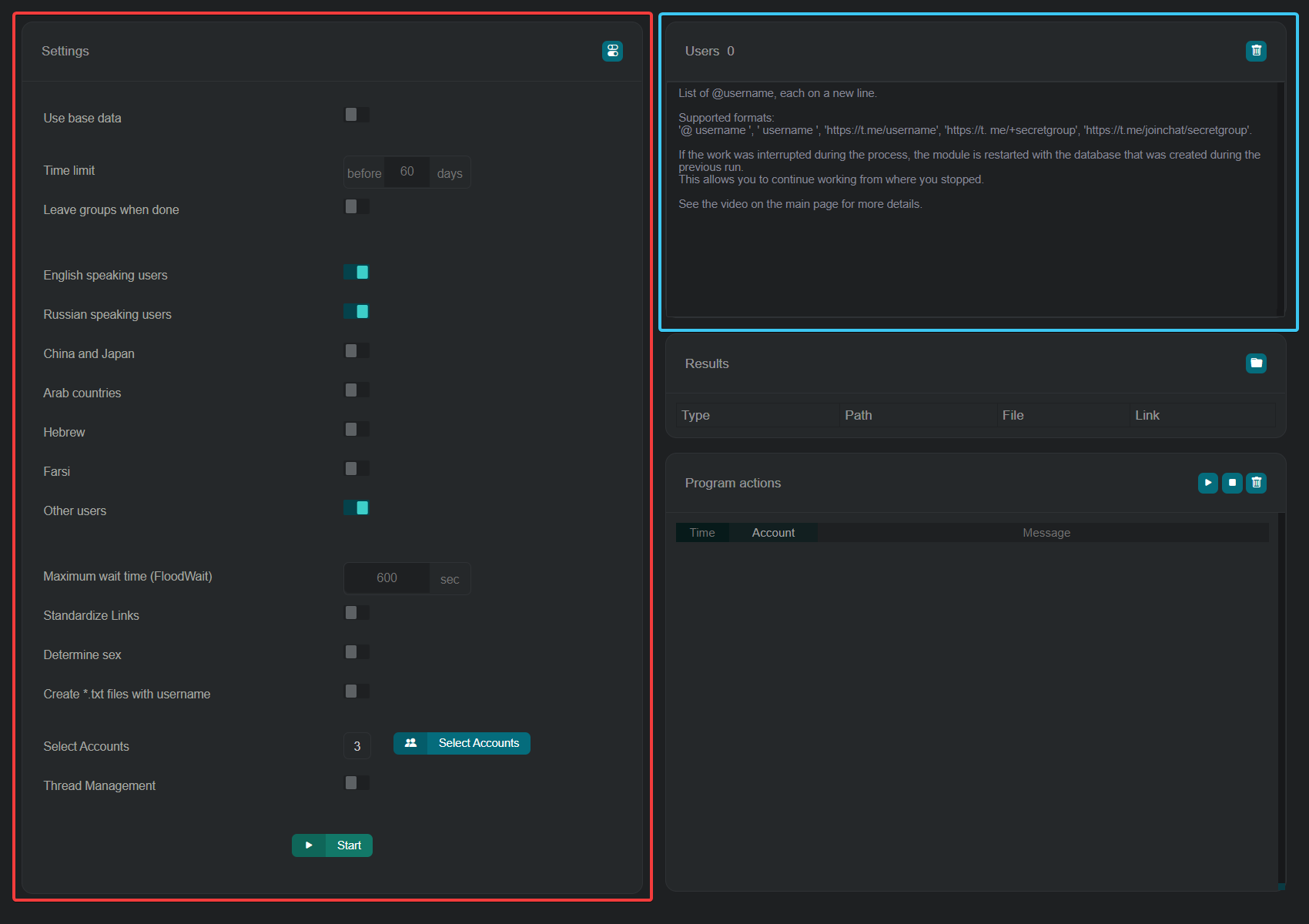
Task: Disable English speaking users toggle
Action: pyautogui.click(x=357, y=273)
